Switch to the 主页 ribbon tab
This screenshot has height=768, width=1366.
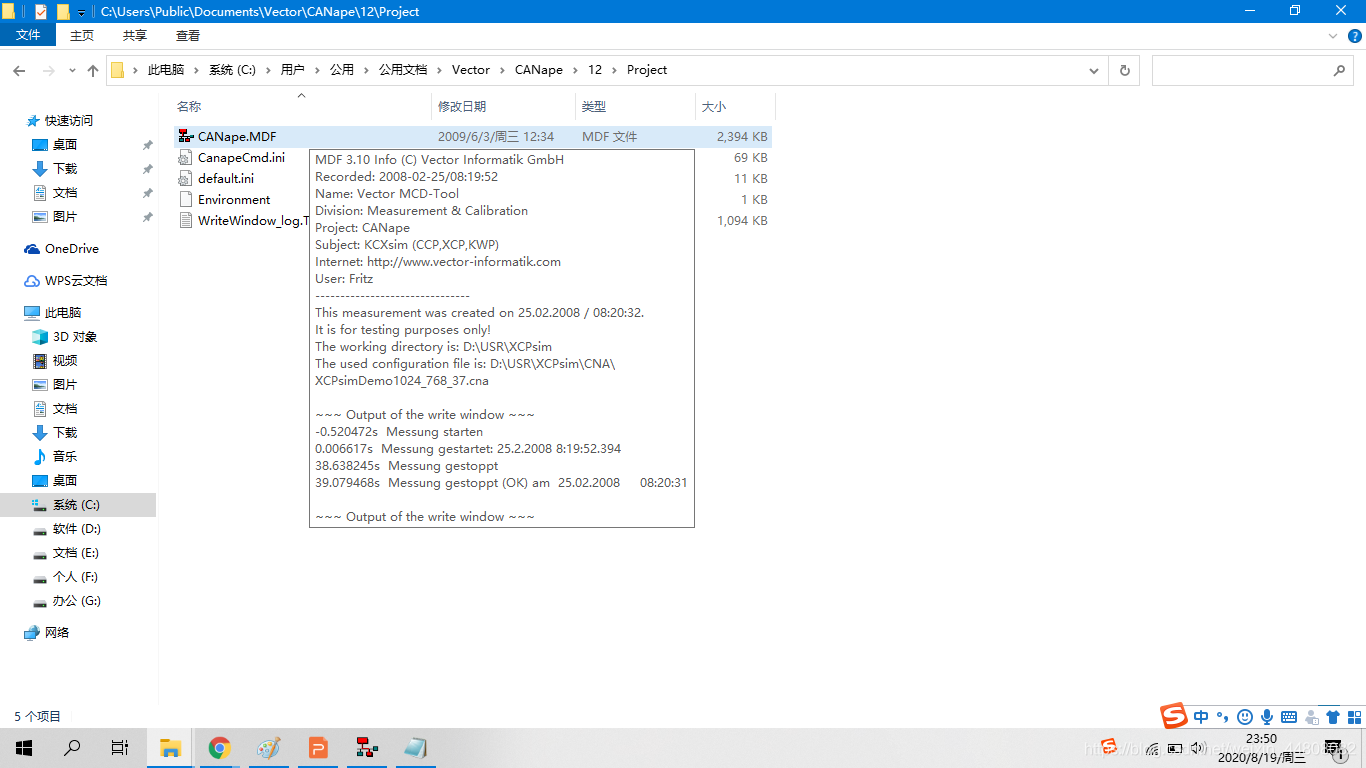[82, 35]
